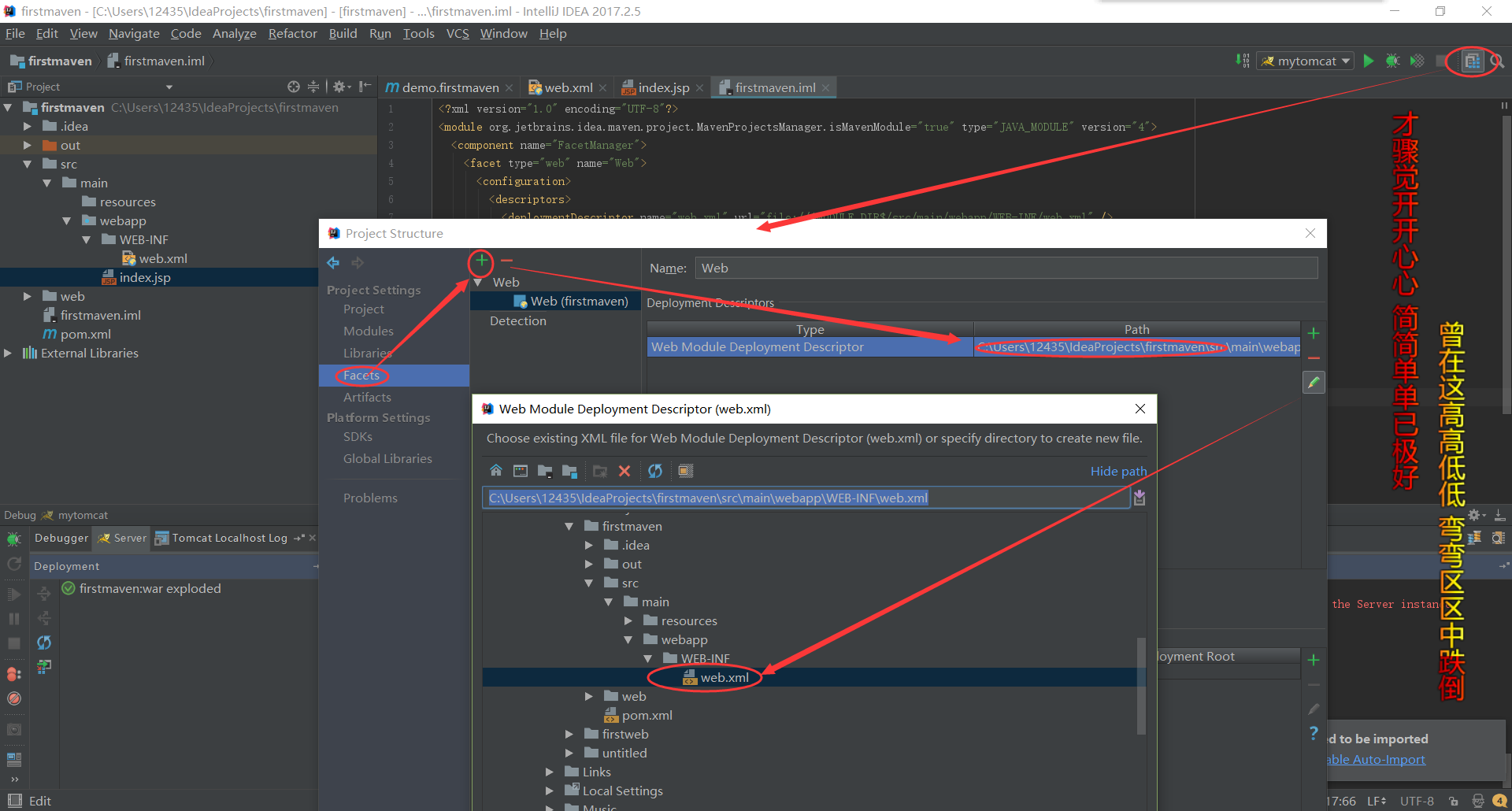The height and width of the screenshot is (811, 1512).
Task: Click scroll from source target icon
Action: 294,87
